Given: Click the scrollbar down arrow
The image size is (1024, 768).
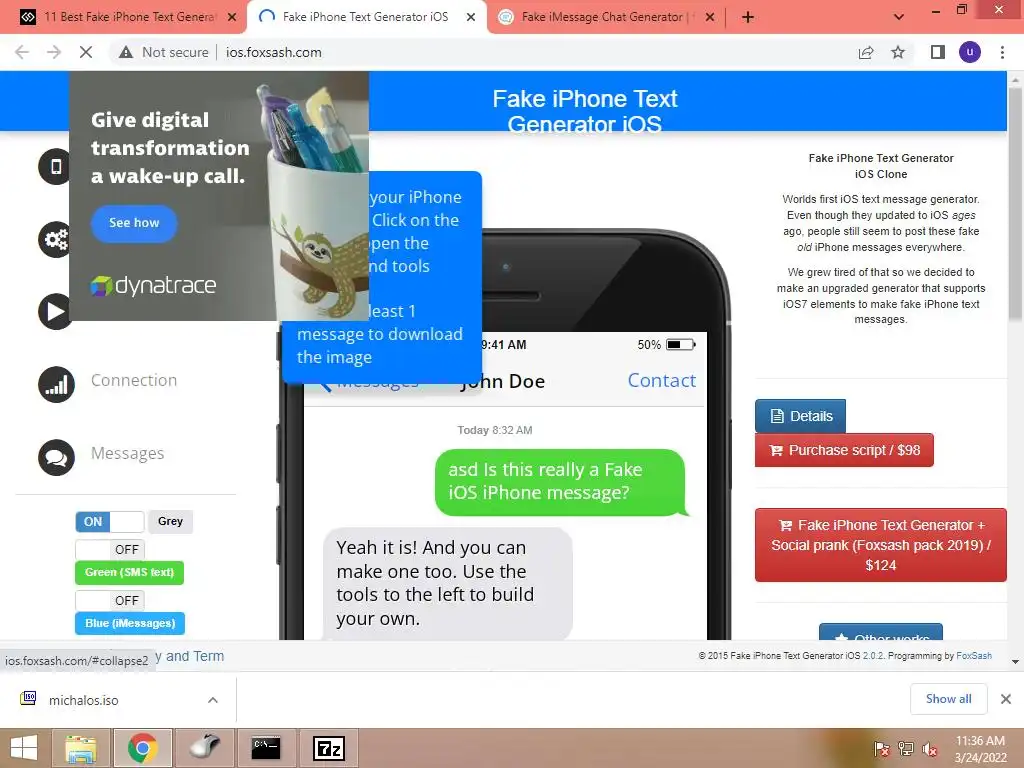Looking at the screenshot, I should [x=1015, y=662].
